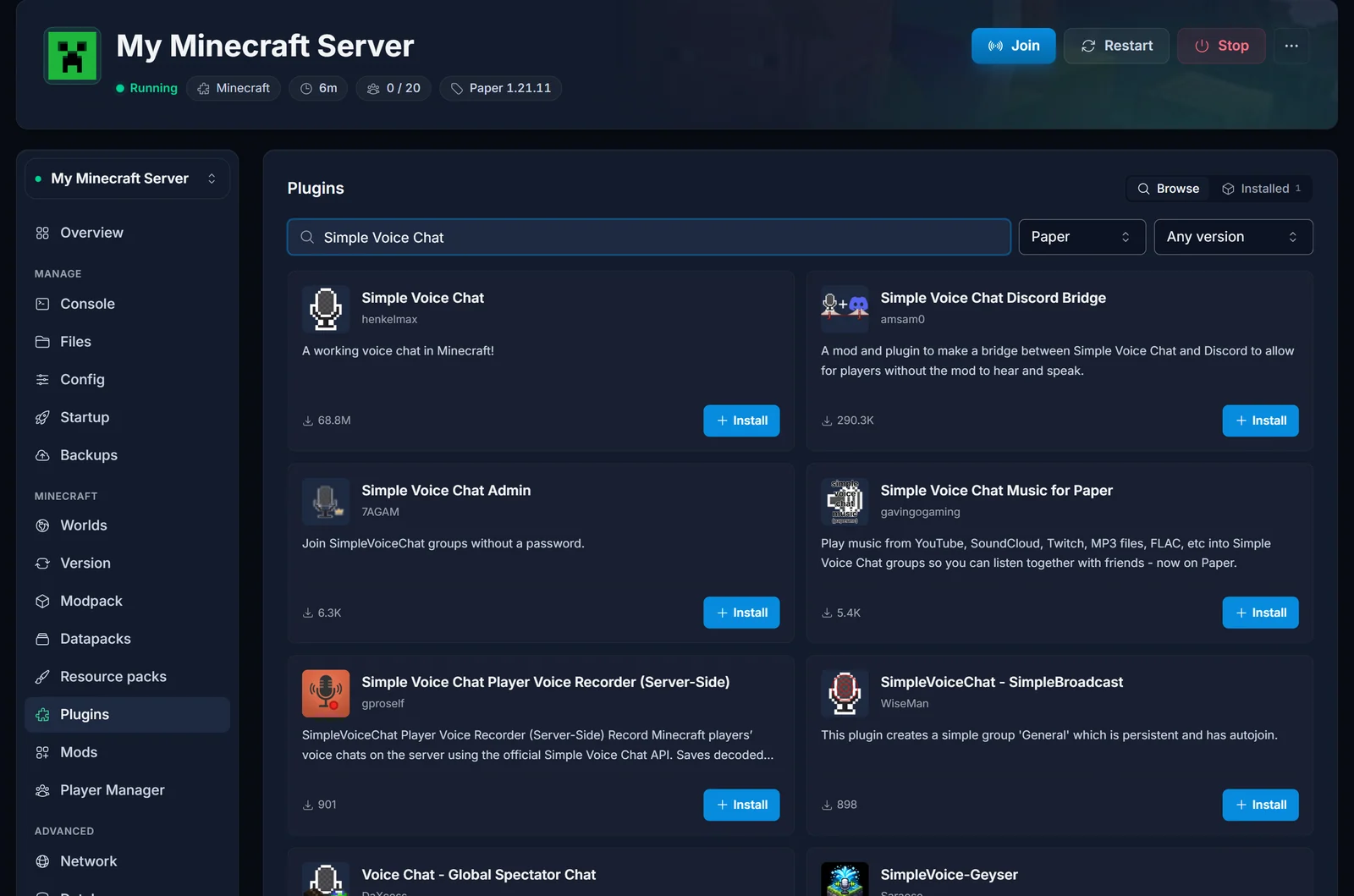
Task: Select the Plugins sidebar entry
Action: point(127,715)
